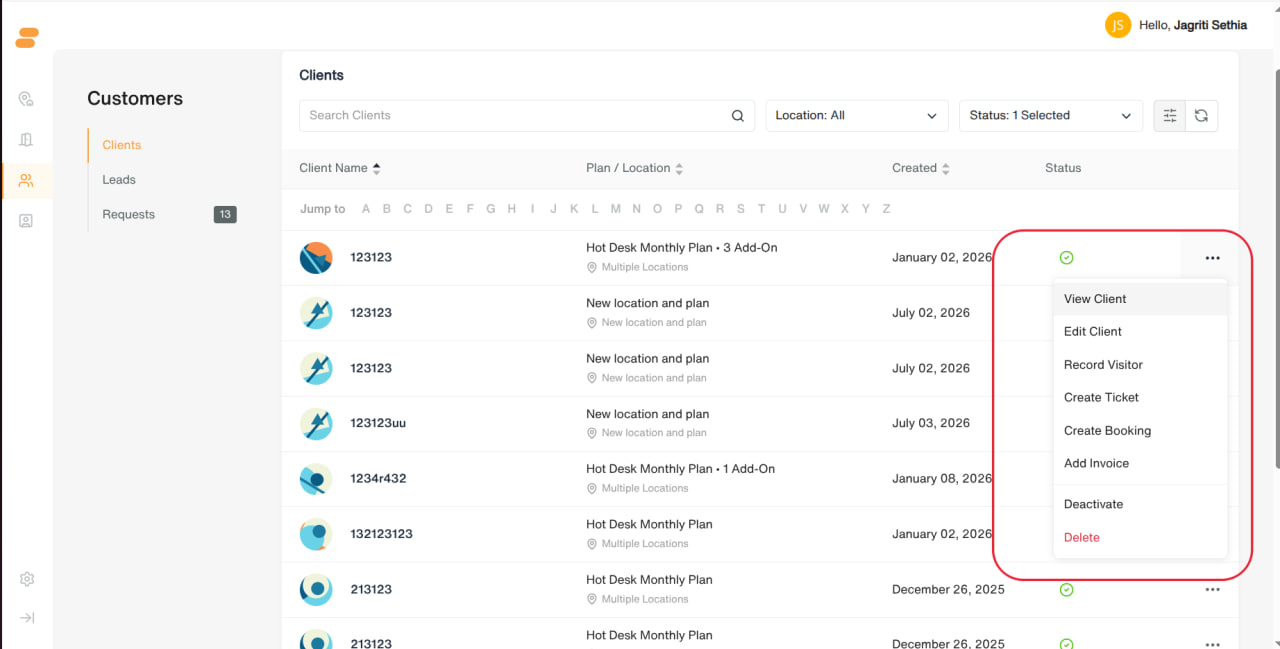The width and height of the screenshot is (1280, 649).
Task: Choose Create Booking from the menu
Action: point(1107,431)
